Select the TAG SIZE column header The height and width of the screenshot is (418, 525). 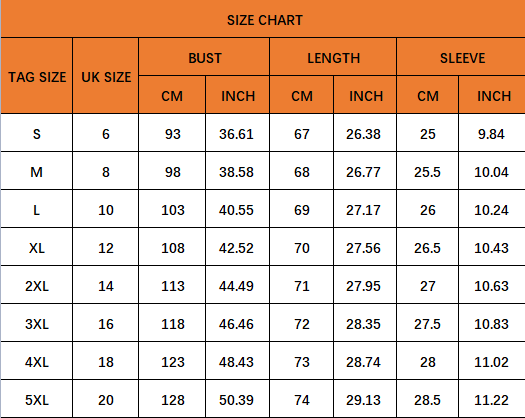(37, 76)
